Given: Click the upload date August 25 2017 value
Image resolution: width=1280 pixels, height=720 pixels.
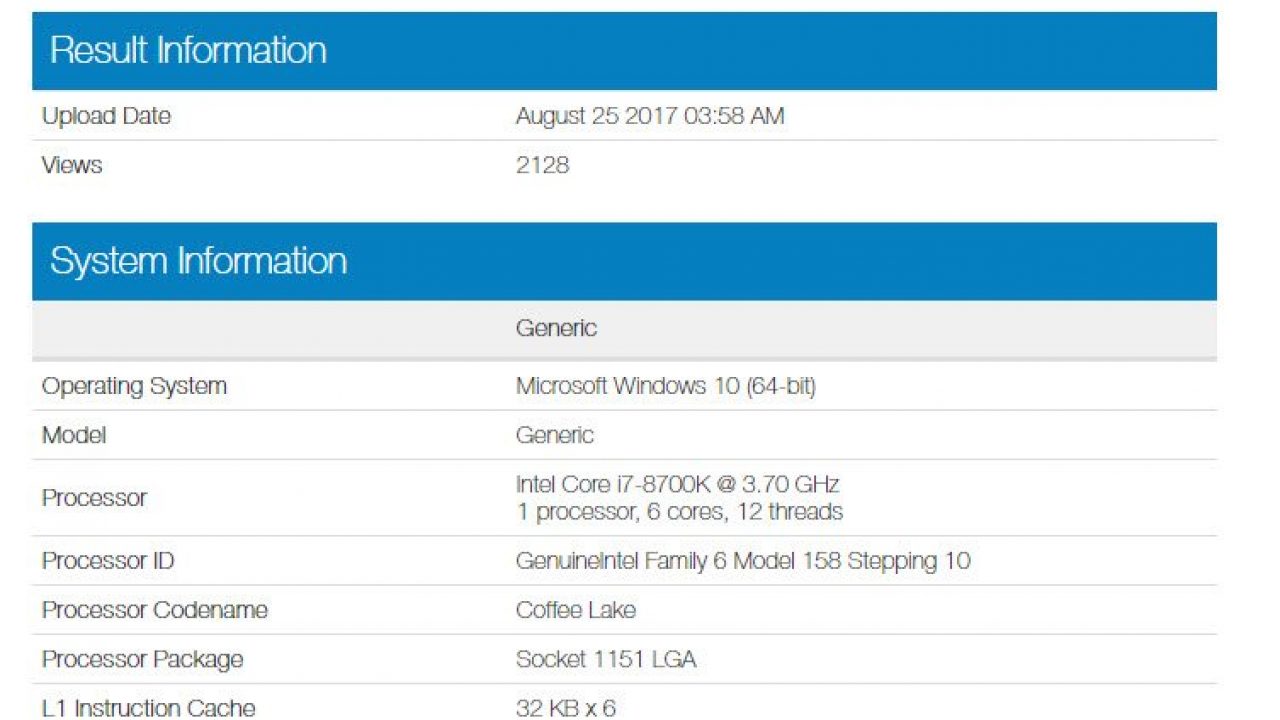Looking at the screenshot, I should 650,116.
